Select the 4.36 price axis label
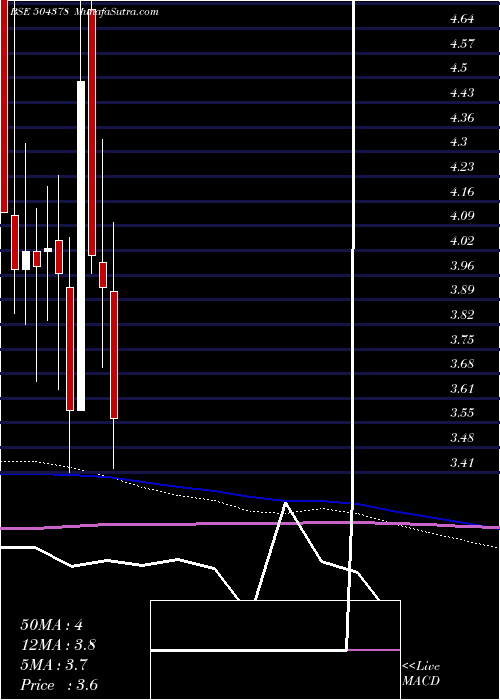 462,118
